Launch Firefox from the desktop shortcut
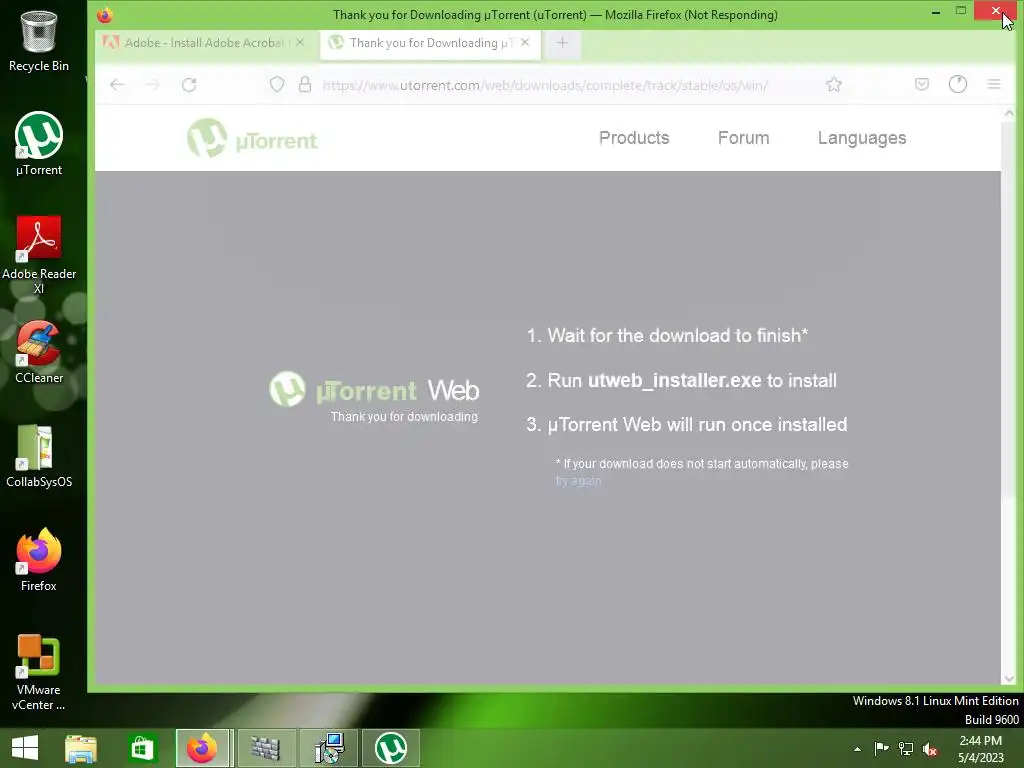The image size is (1024, 768). 39,560
